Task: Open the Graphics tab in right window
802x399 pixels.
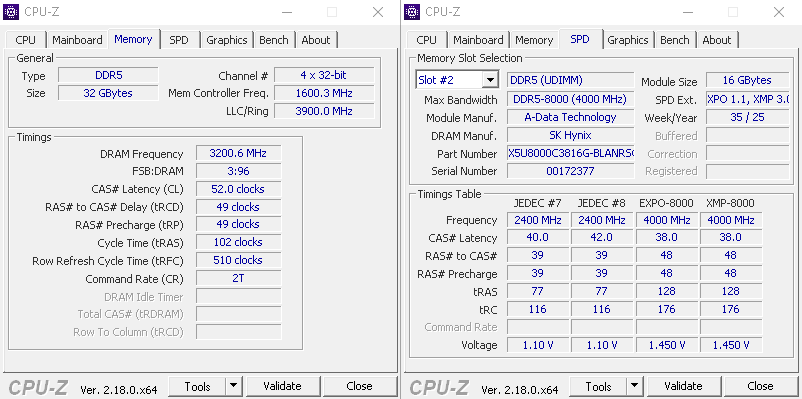Action: point(628,40)
